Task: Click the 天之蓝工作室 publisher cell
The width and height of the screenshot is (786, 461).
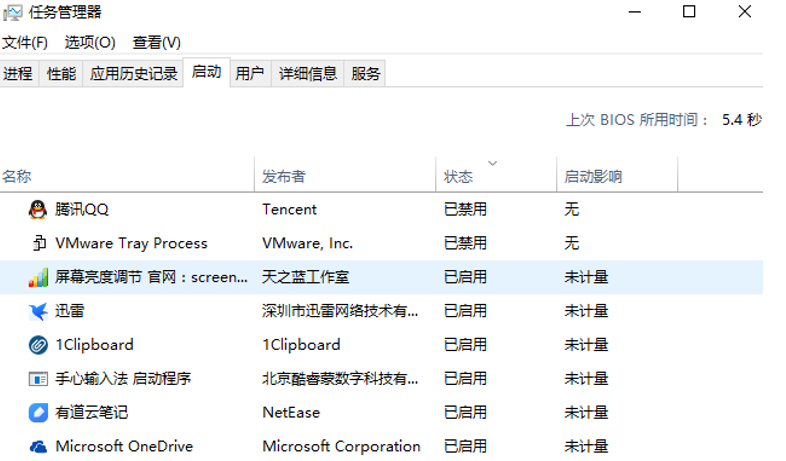Action: [305, 277]
